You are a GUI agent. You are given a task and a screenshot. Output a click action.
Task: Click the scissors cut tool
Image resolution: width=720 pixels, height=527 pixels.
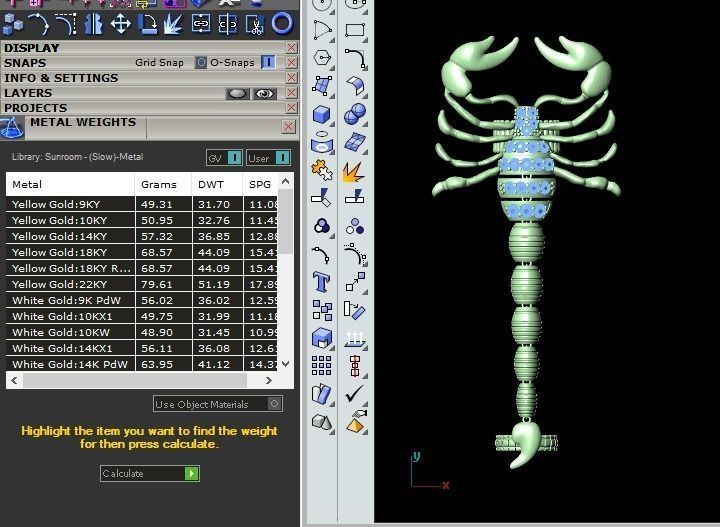(254, 24)
